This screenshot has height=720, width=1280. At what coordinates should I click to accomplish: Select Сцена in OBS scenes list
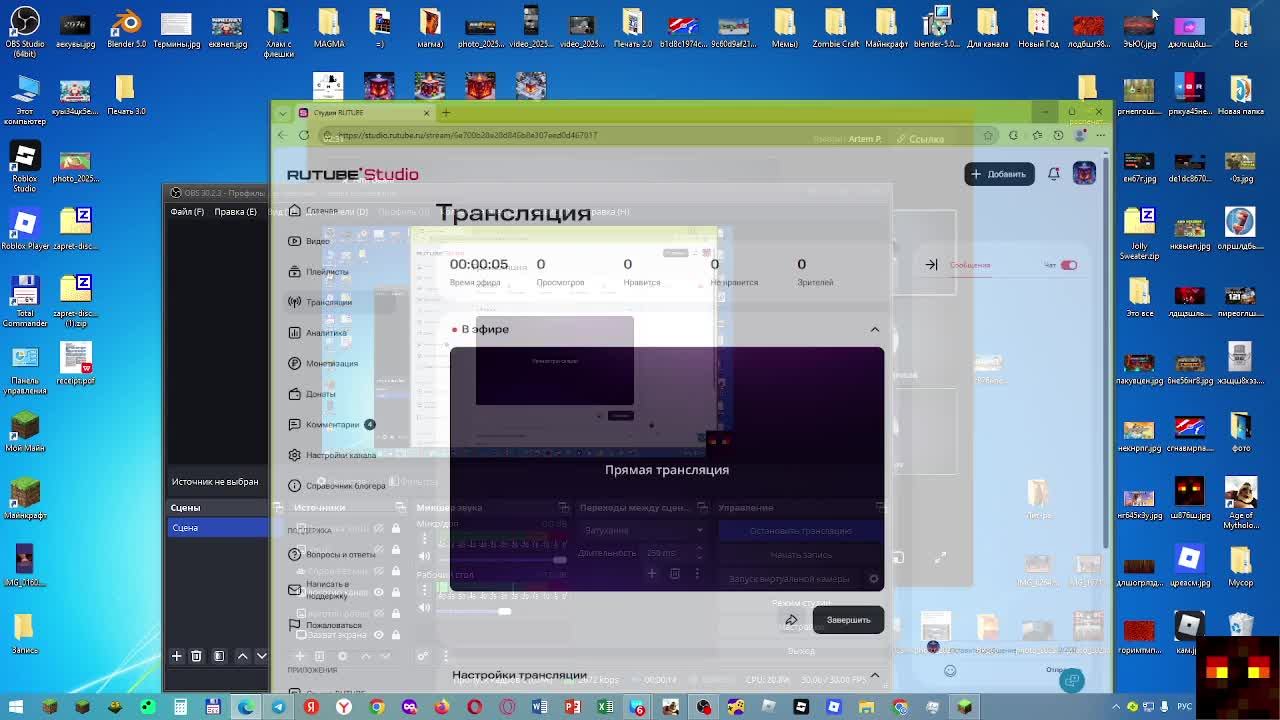click(x=218, y=527)
